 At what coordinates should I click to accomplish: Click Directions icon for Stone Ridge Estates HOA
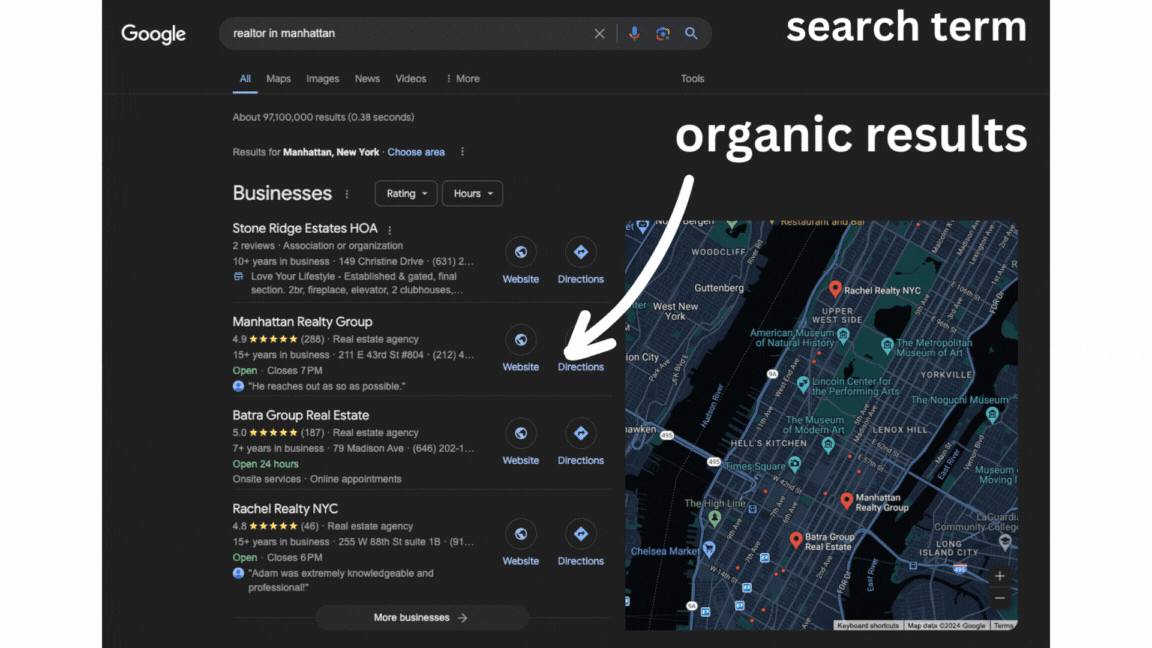pyautogui.click(x=580, y=252)
